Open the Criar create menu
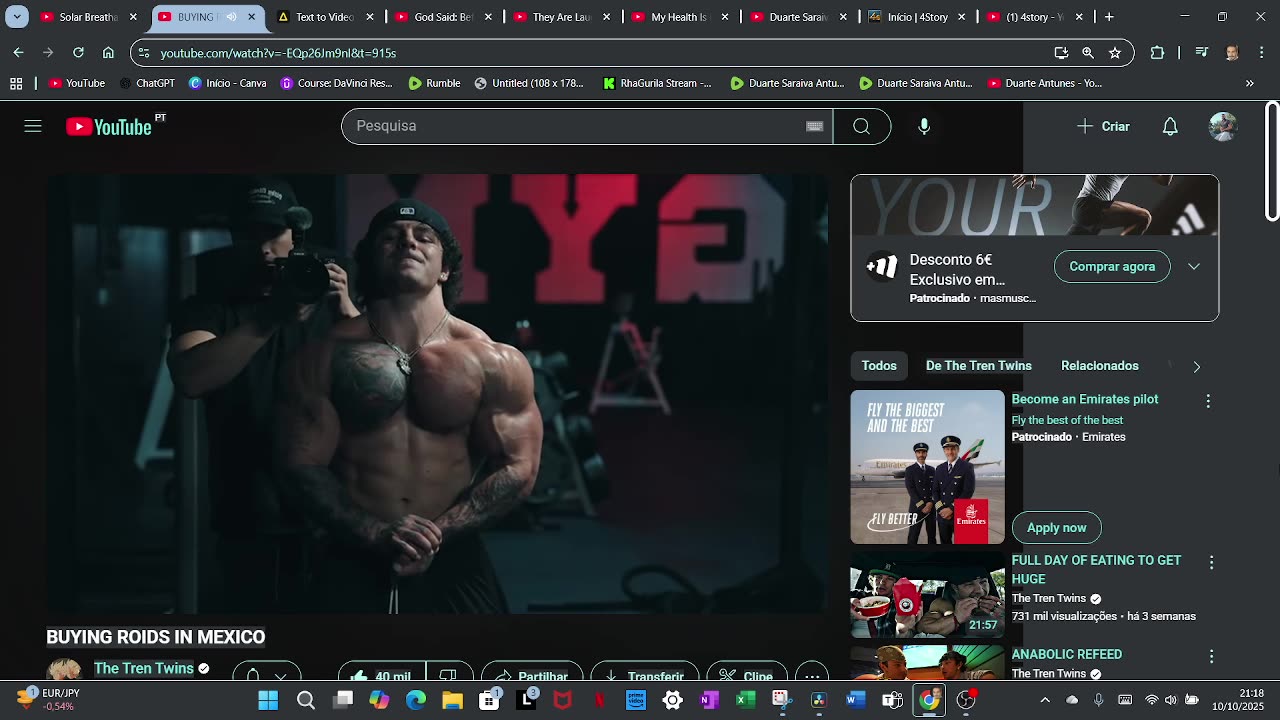 1103,127
